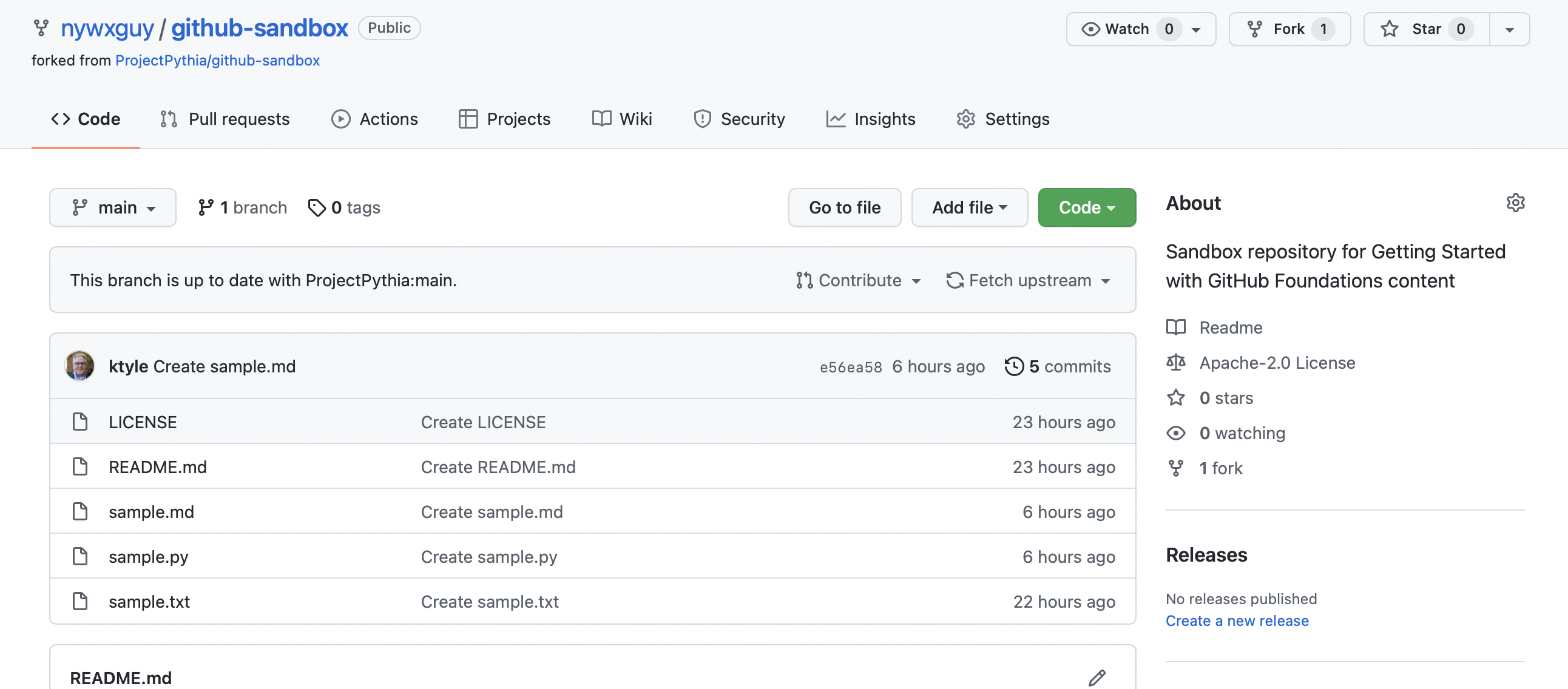Click the branch icon next to 1 branch
The width and height of the screenshot is (1568, 689).
[206, 207]
